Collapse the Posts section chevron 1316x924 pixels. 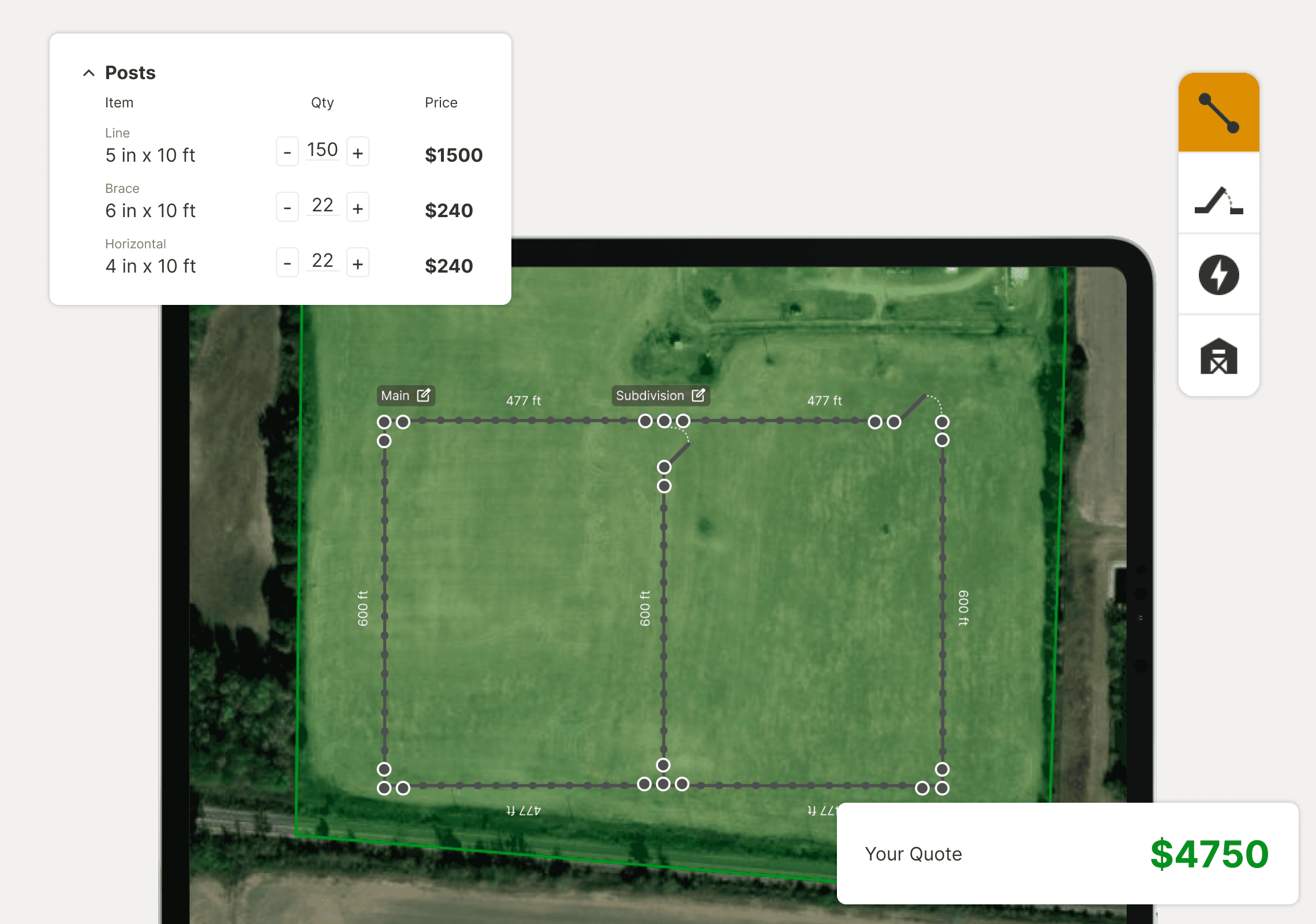pos(89,73)
